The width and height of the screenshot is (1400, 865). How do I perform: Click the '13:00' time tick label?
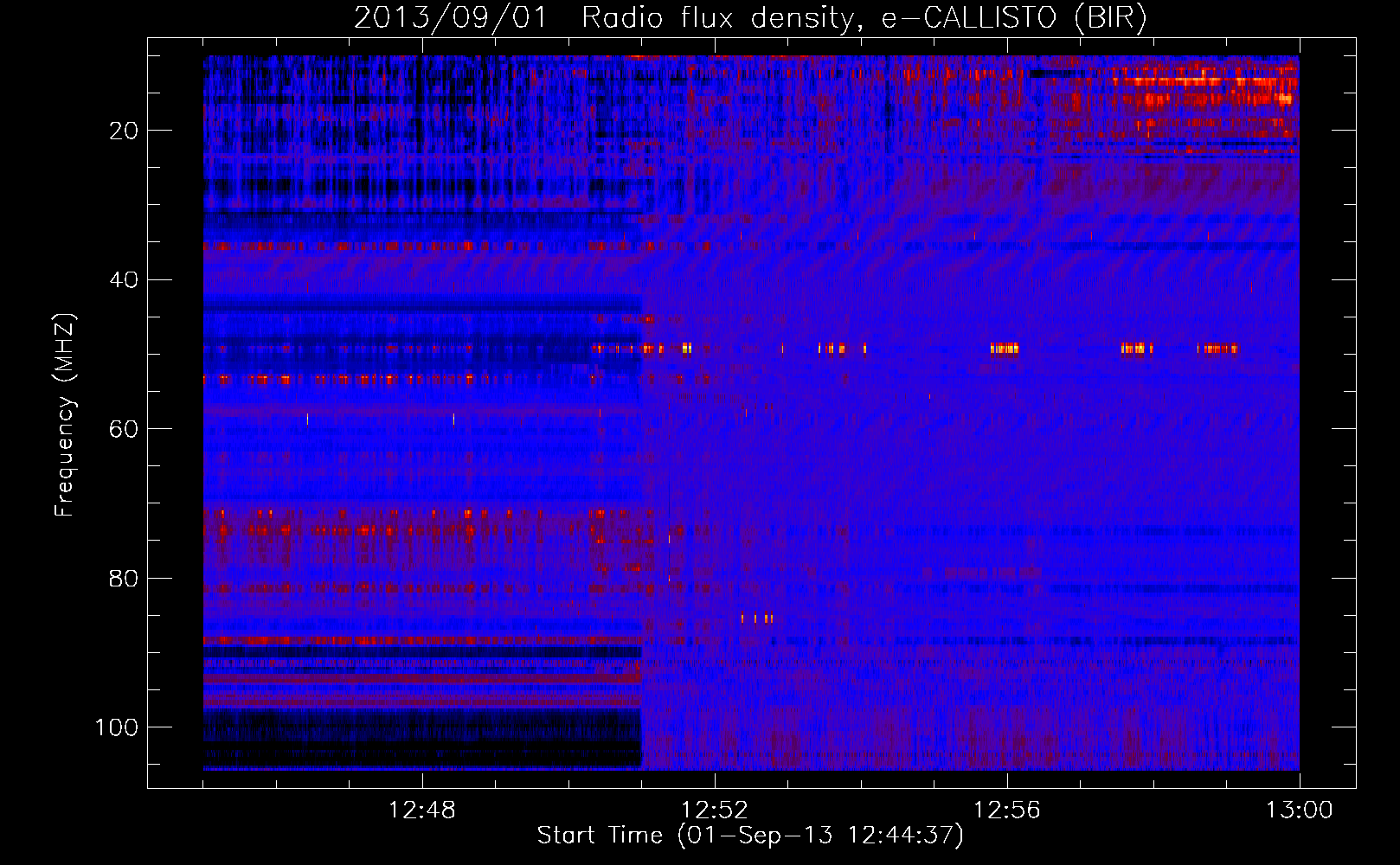coord(1299,811)
